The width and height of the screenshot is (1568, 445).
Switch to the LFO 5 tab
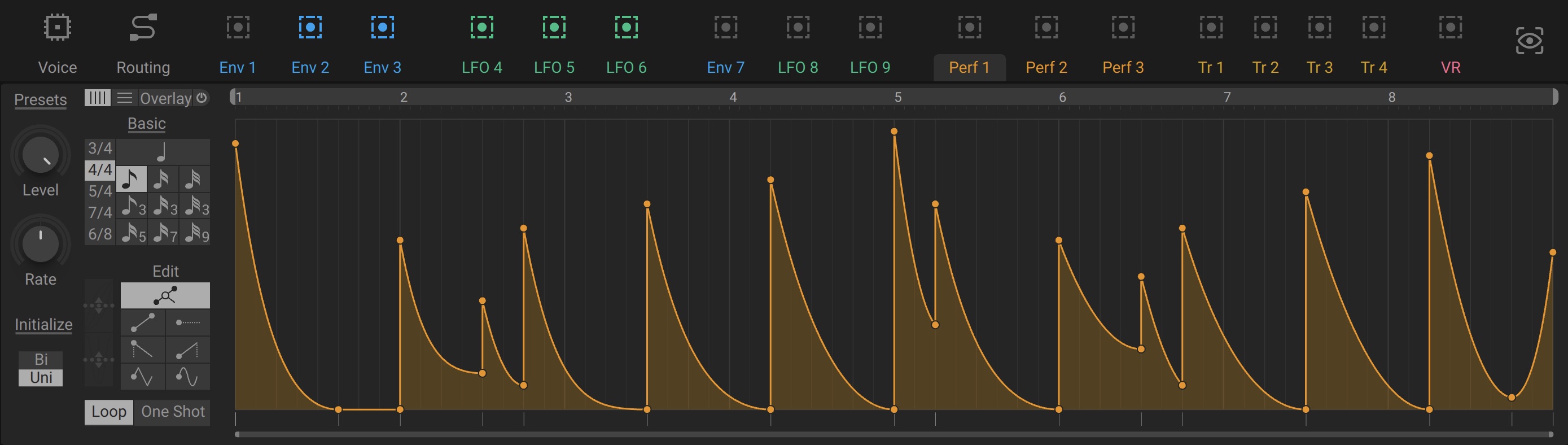tap(554, 41)
